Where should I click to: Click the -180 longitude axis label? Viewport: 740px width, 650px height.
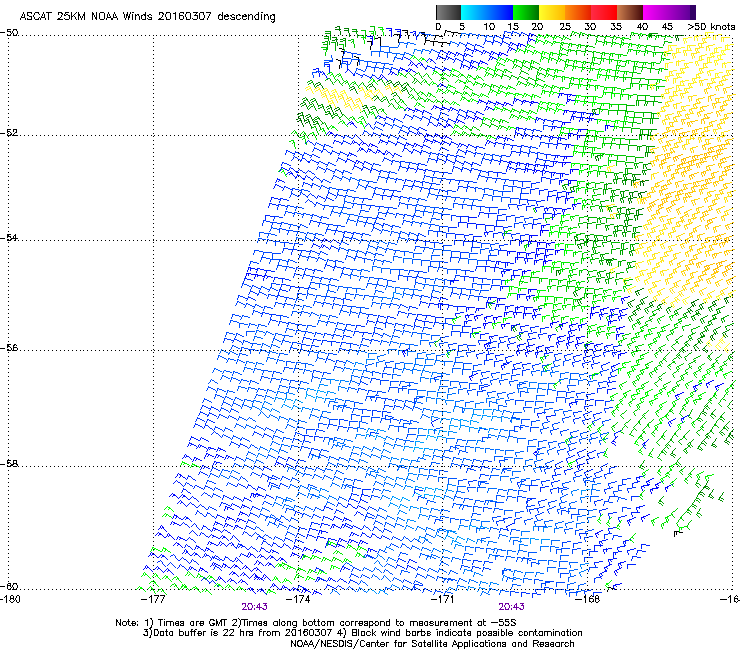[10, 599]
